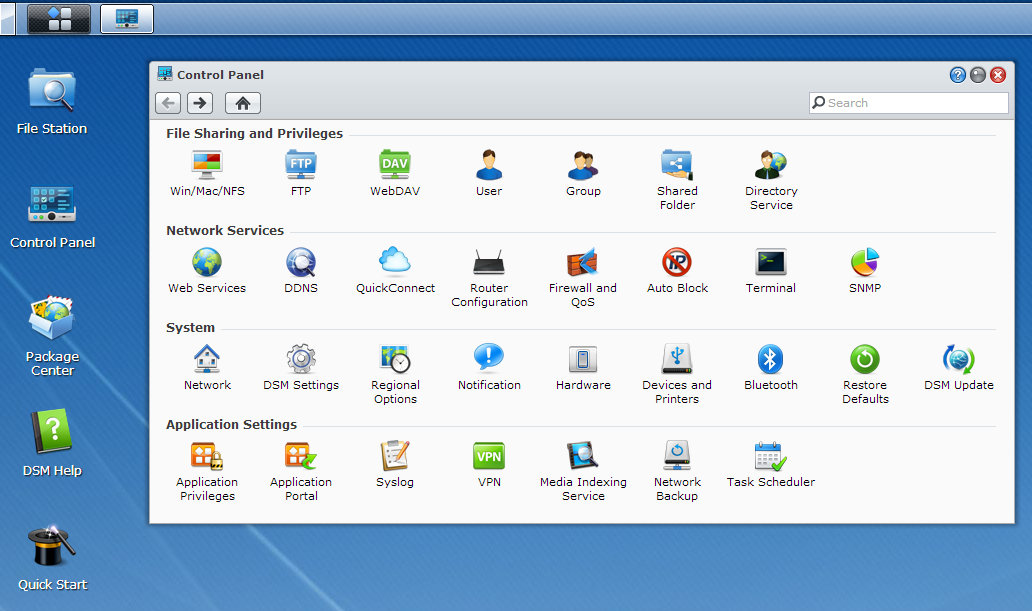Launch Quick Start wizard shortcut

click(52, 558)
